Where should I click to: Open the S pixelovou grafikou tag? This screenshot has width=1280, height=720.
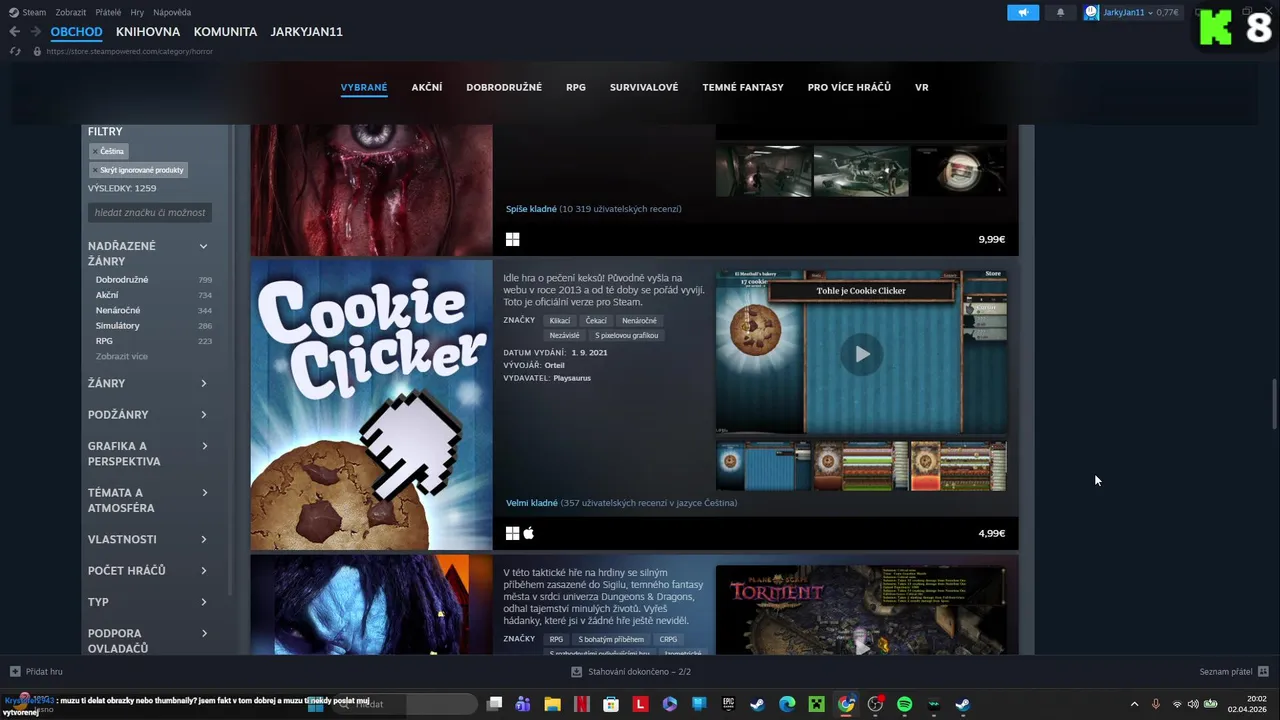pyautogui.click(x=627, y=335)
